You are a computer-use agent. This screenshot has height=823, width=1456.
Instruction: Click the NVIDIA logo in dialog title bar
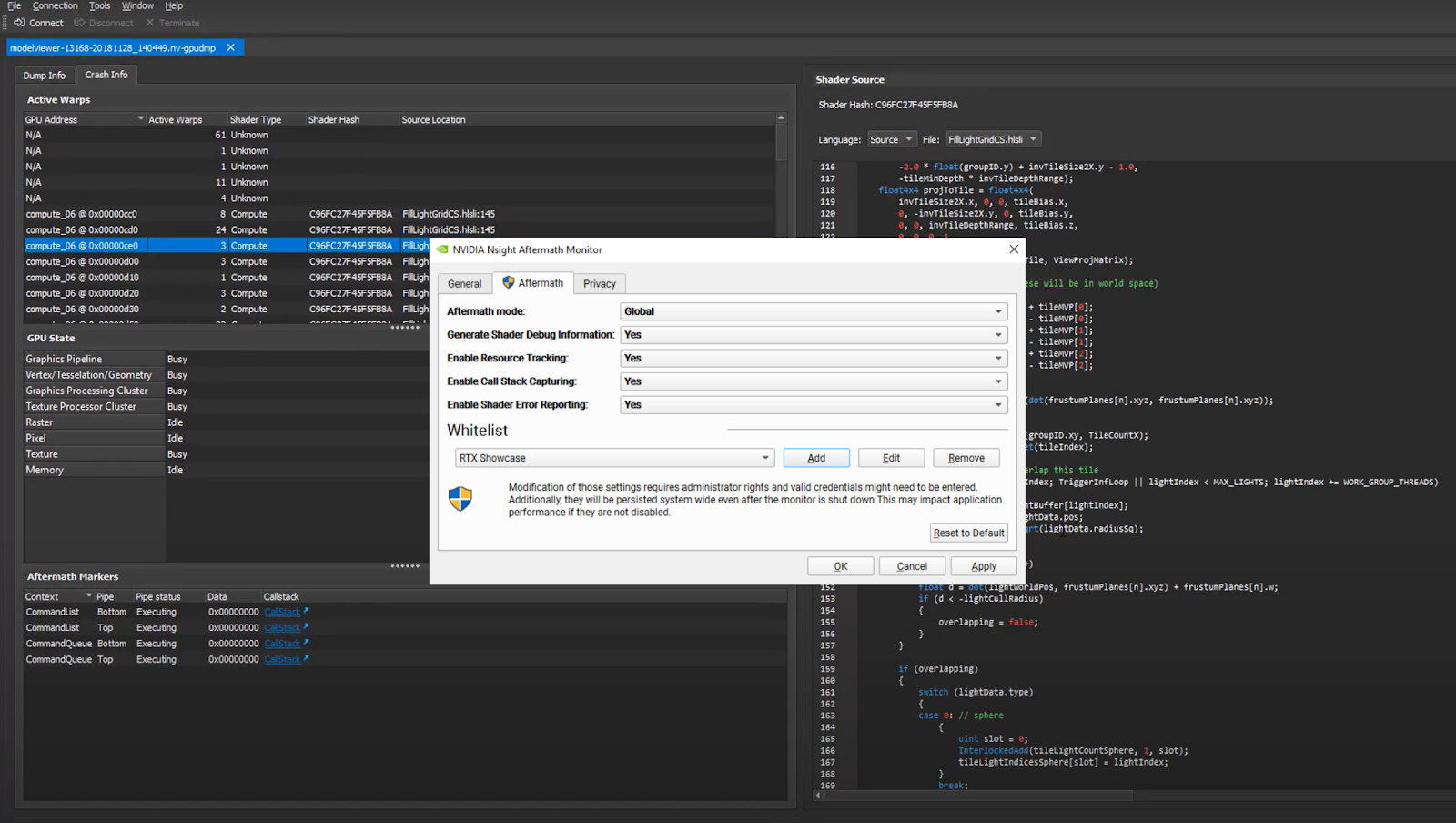[442, 249]
